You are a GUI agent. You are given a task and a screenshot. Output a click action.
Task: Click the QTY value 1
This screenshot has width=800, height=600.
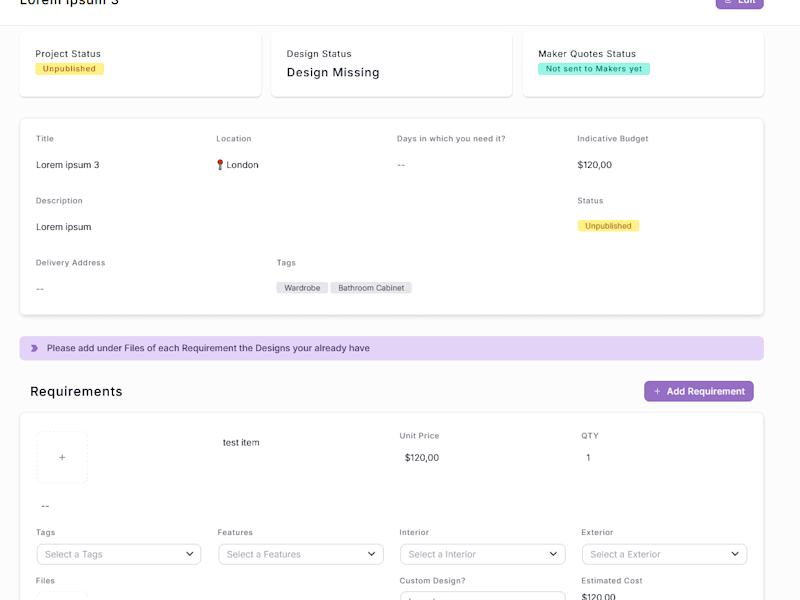tap(588, 458)
